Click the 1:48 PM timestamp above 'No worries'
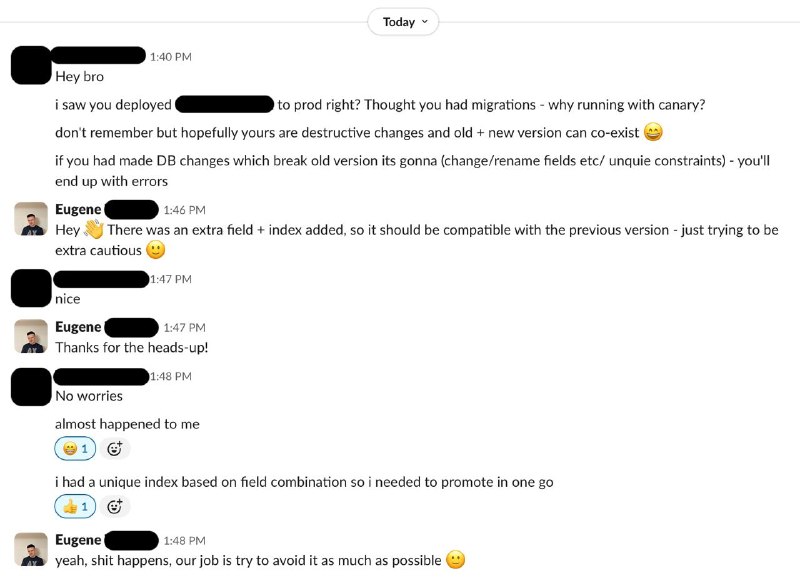This screenshot has height=583, width=800. coord(171,376)
